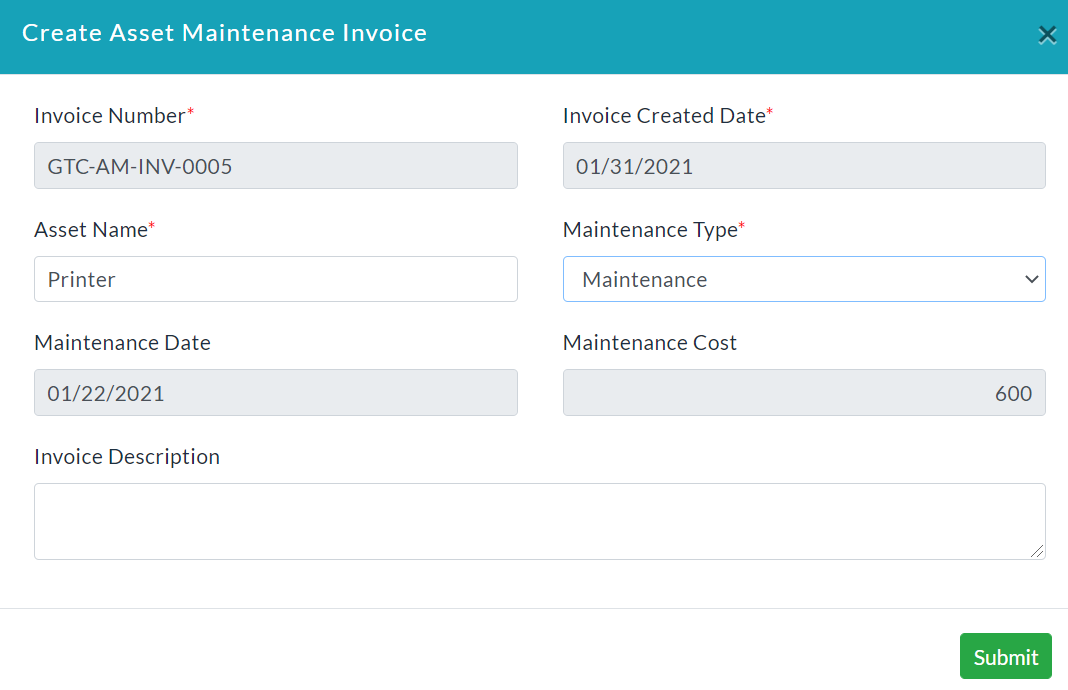Click the Invoice Description text area
The image size is (1068, 690).
(x=539, y=522)
